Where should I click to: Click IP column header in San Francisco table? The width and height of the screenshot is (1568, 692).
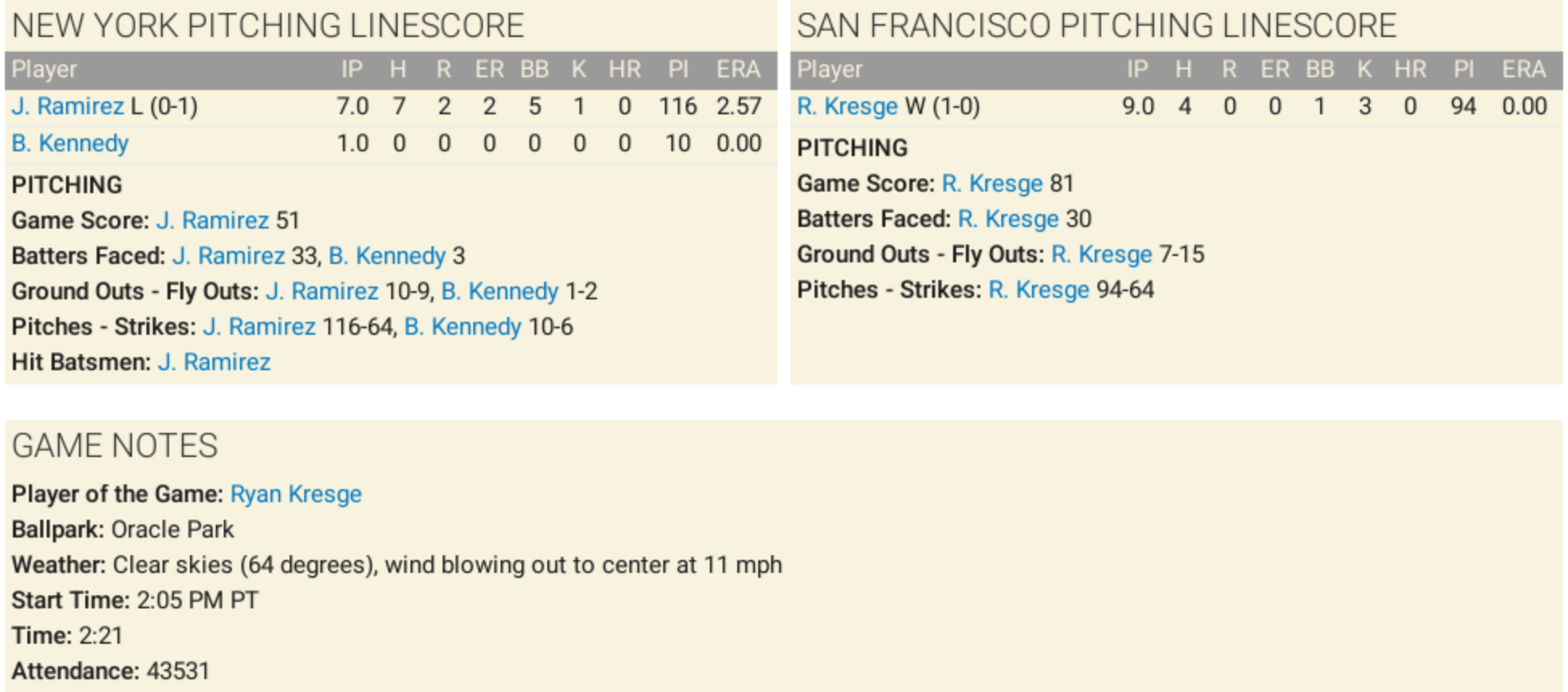1137,70
